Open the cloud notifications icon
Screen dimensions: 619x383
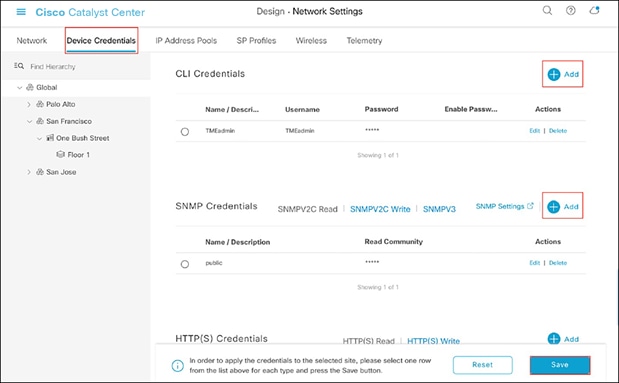click(595, 10)
